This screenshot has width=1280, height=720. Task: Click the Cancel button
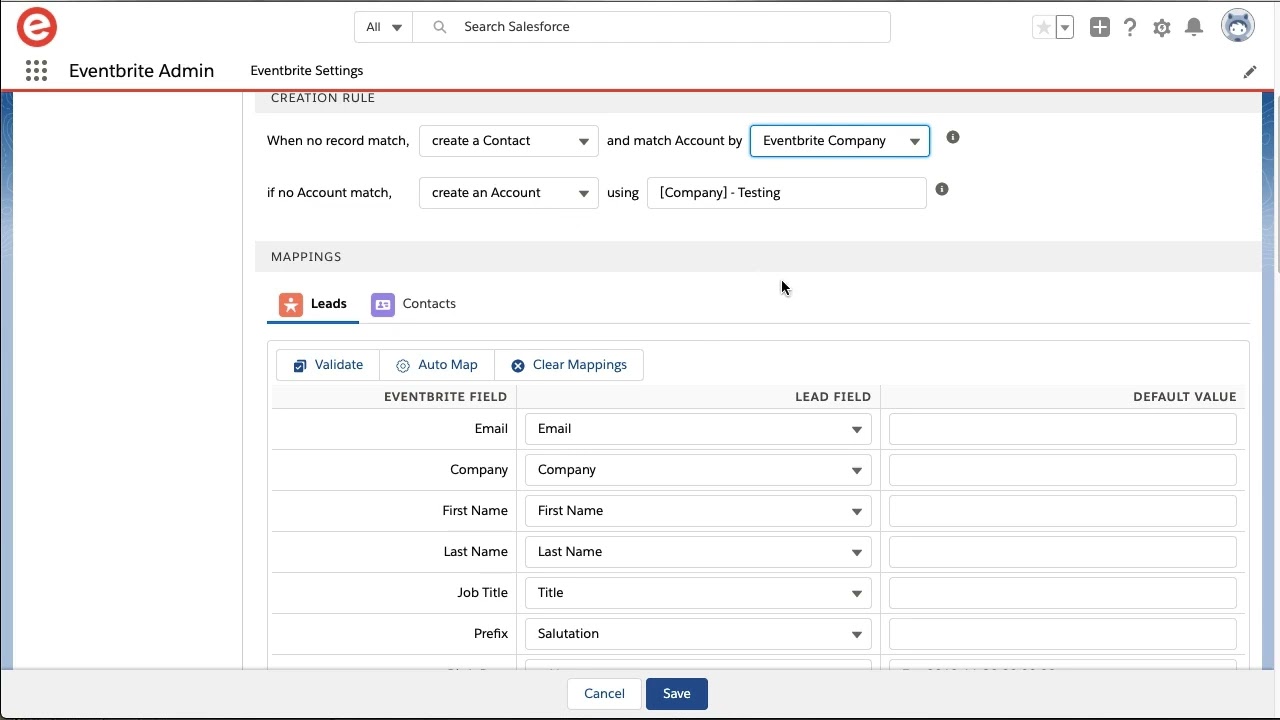[604, 694]
